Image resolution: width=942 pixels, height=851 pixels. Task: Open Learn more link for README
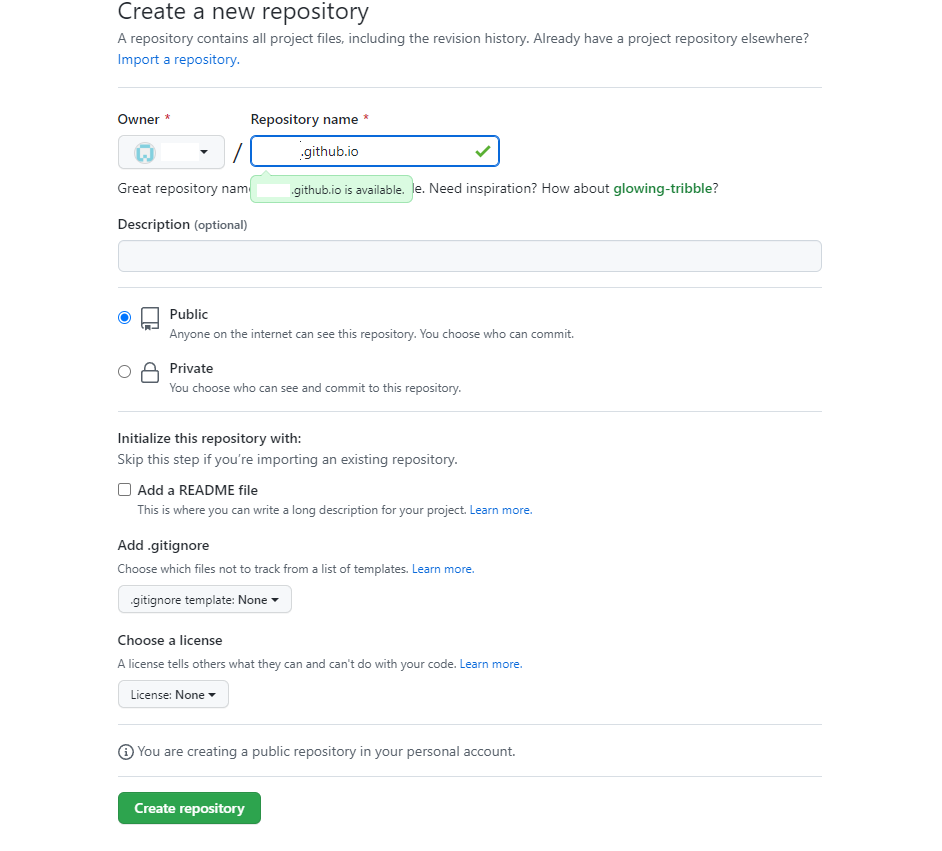[500, 510]
